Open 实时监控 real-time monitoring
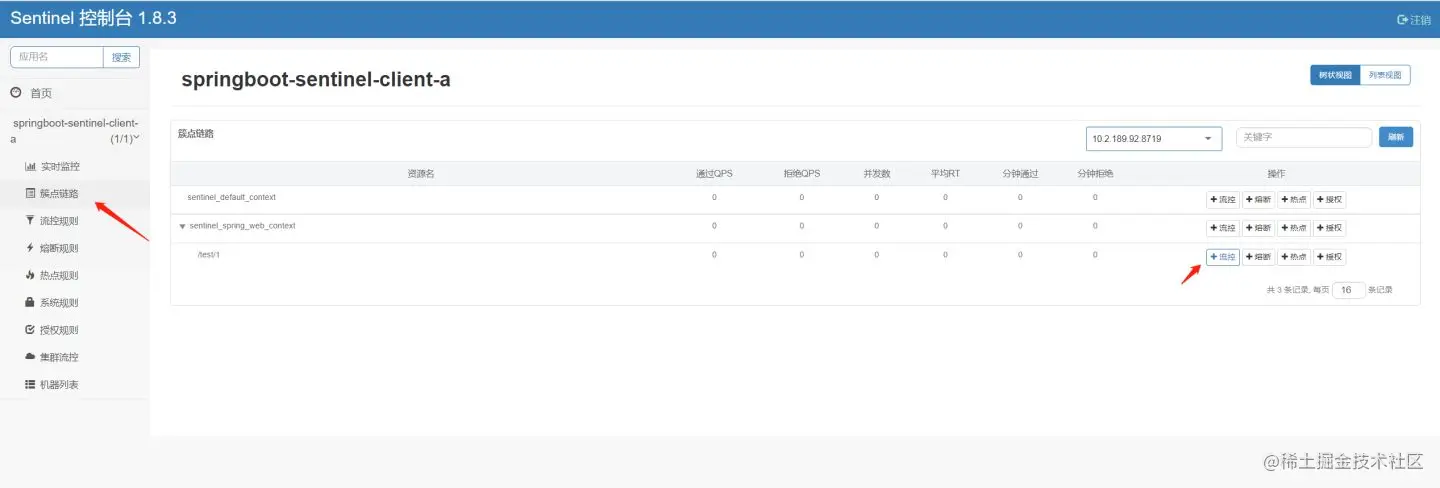This screenshot has width=1440, height=488. [x=52, y=166]
